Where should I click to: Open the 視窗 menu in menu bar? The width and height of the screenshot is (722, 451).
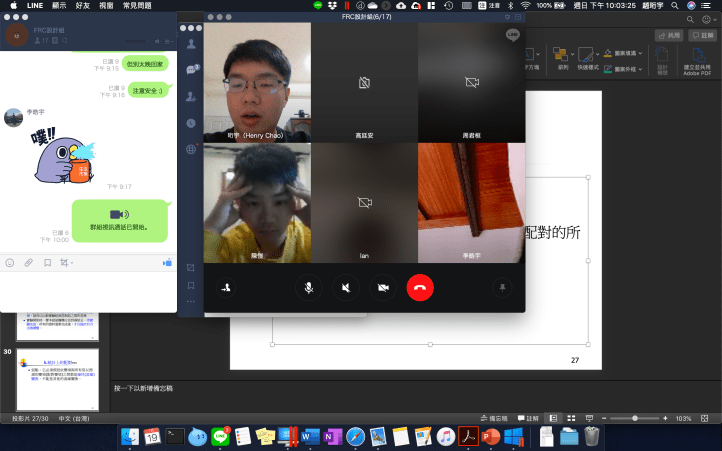(x=106, y=6)
